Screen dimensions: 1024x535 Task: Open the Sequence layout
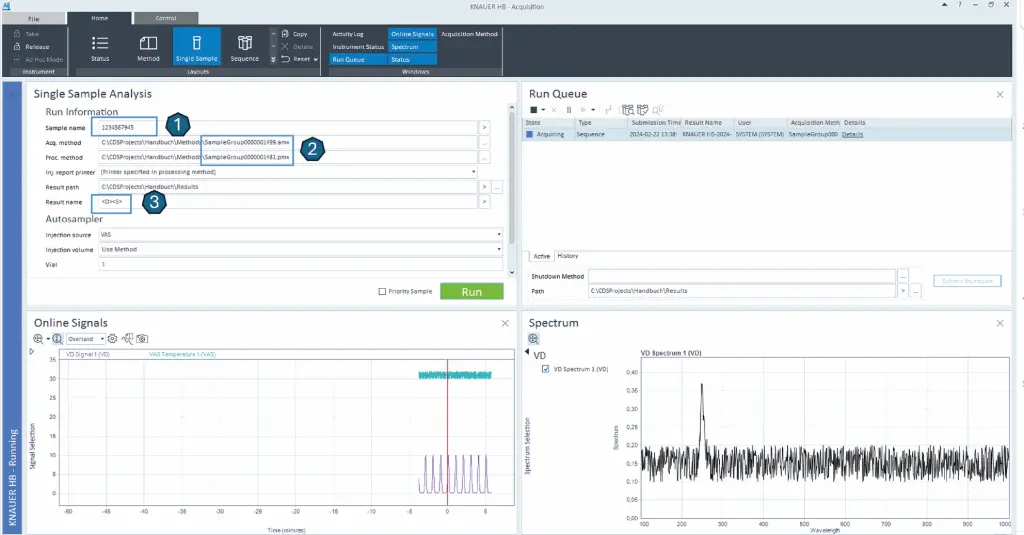245,48
